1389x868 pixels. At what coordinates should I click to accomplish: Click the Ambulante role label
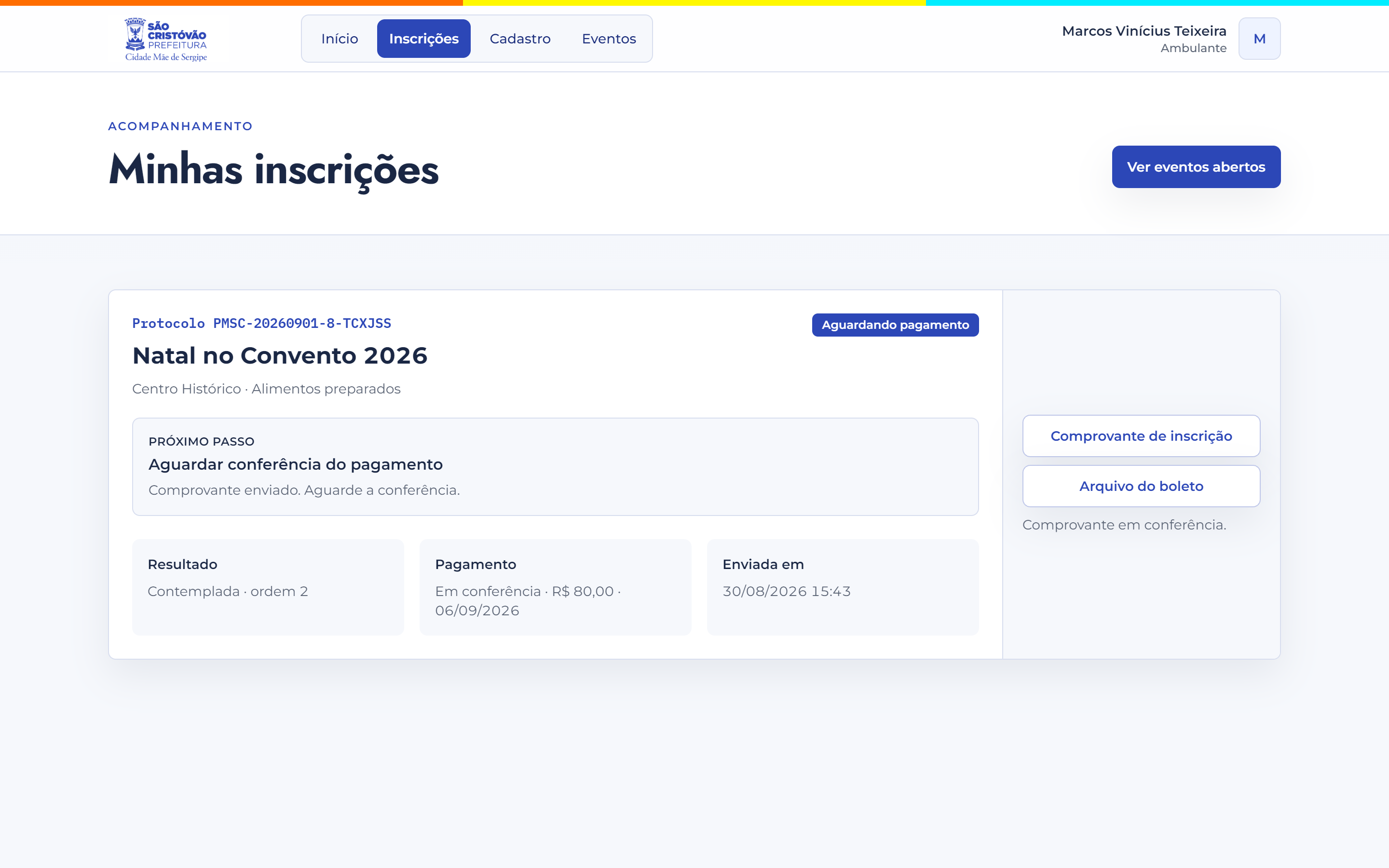point(1193,48)
